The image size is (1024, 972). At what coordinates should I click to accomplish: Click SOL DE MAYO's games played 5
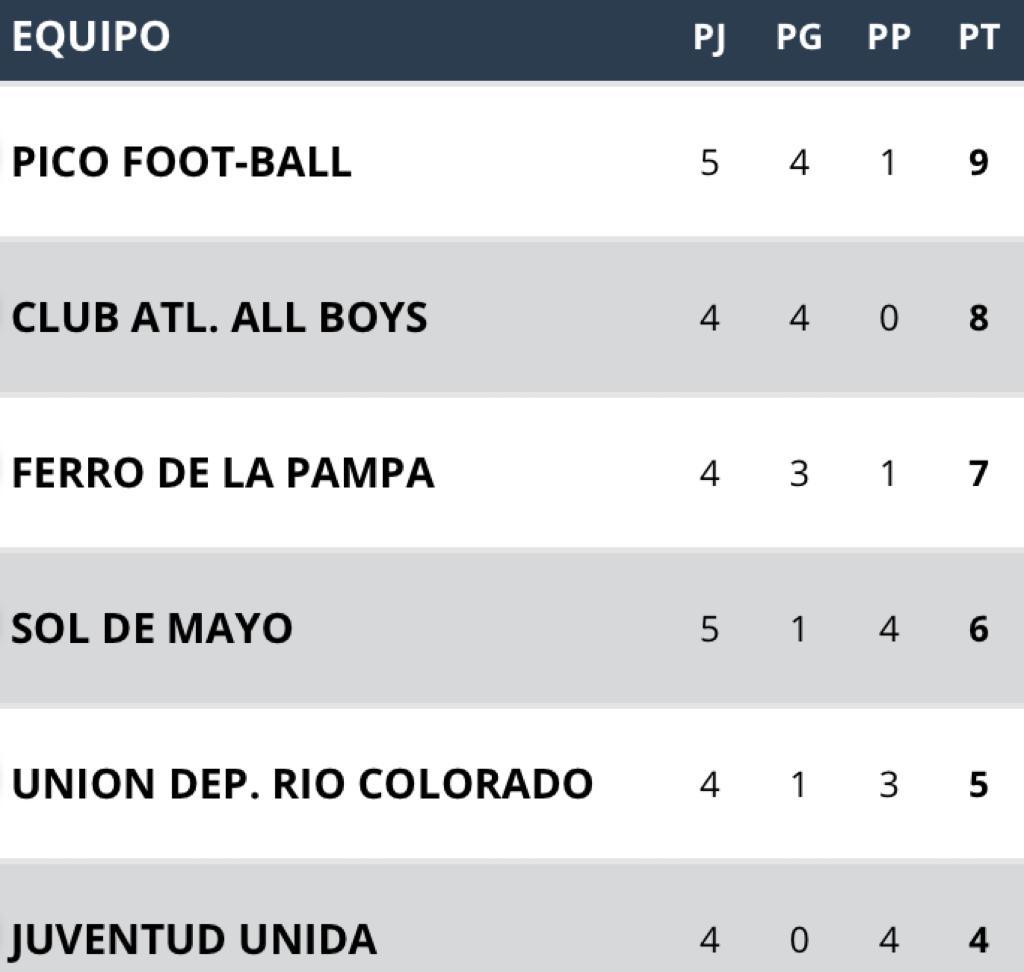[x=709, y=628]
